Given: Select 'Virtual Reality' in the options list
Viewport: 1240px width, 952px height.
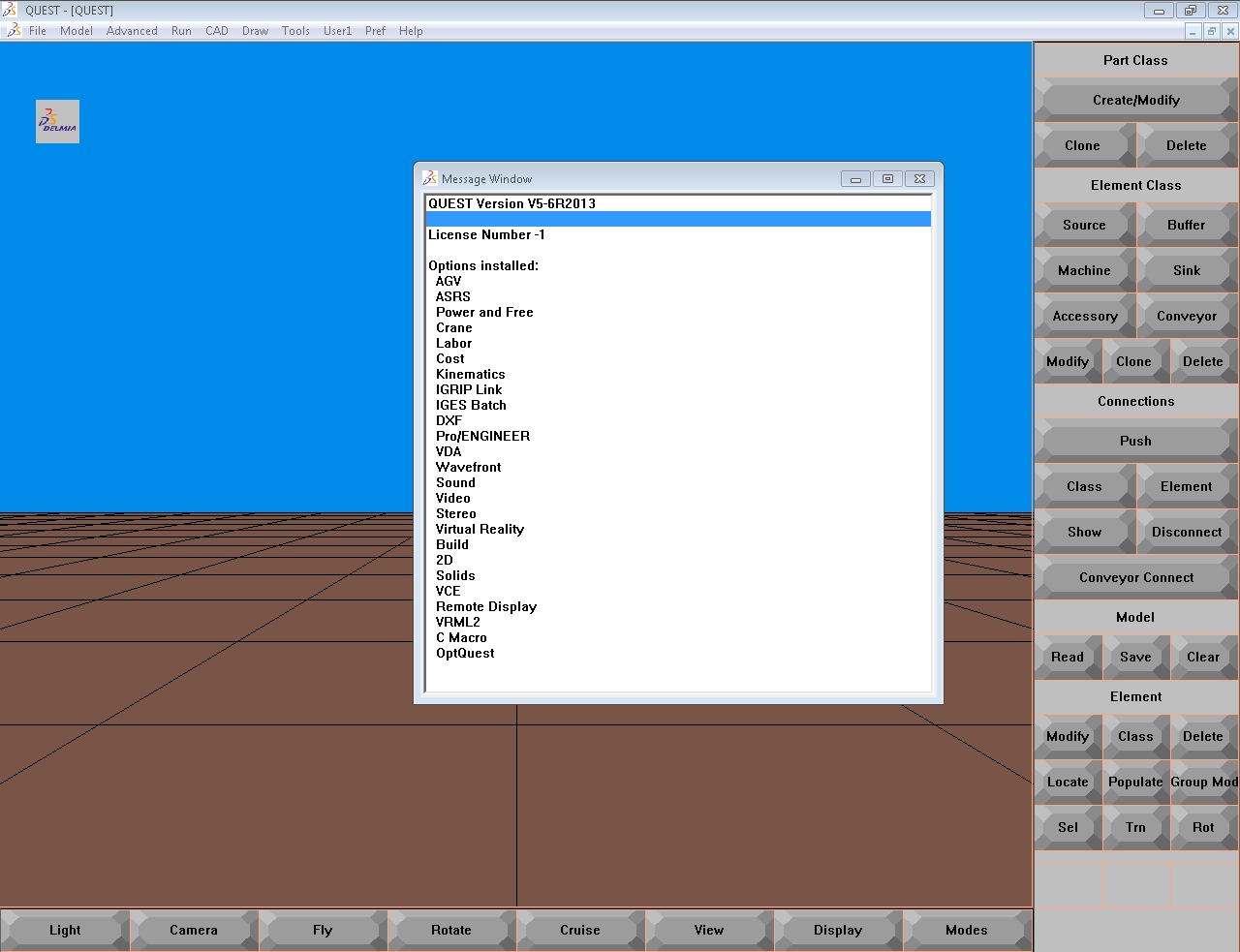Looking at the screenshot, I should tap(678, 529).
